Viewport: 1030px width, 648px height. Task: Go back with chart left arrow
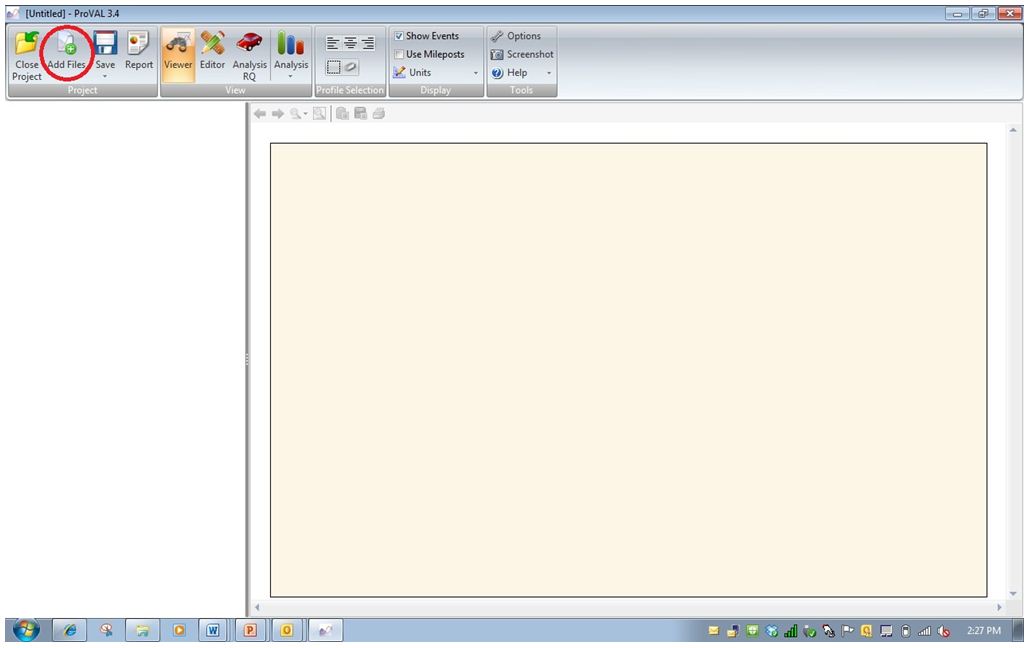pos(260,114)
